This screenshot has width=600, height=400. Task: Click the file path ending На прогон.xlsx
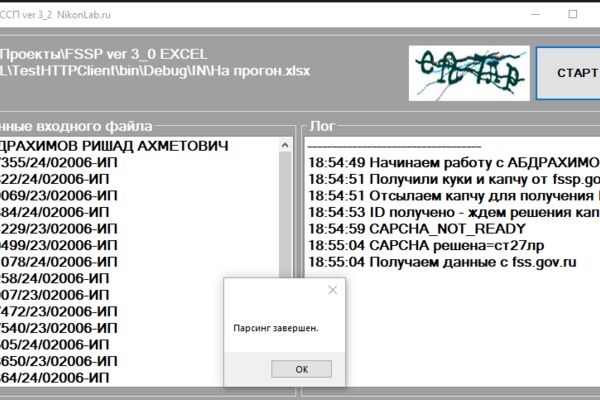coord(155,62)
